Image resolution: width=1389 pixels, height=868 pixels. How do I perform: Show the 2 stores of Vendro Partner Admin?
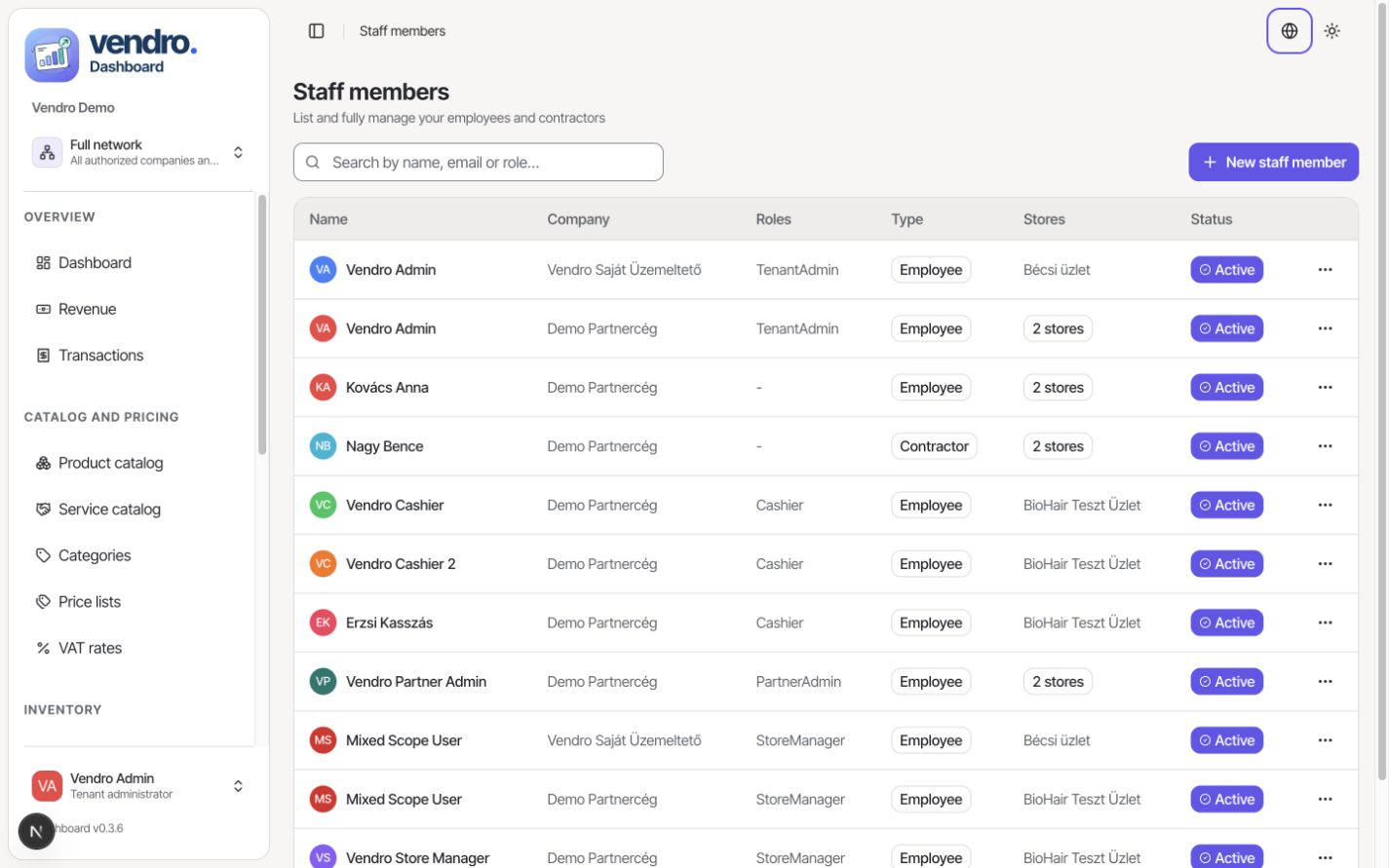coord(1058,682)
